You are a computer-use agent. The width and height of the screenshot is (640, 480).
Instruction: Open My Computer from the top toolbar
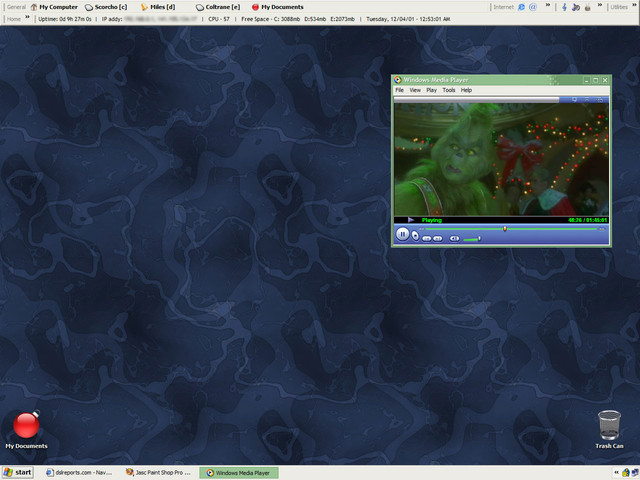54,7
